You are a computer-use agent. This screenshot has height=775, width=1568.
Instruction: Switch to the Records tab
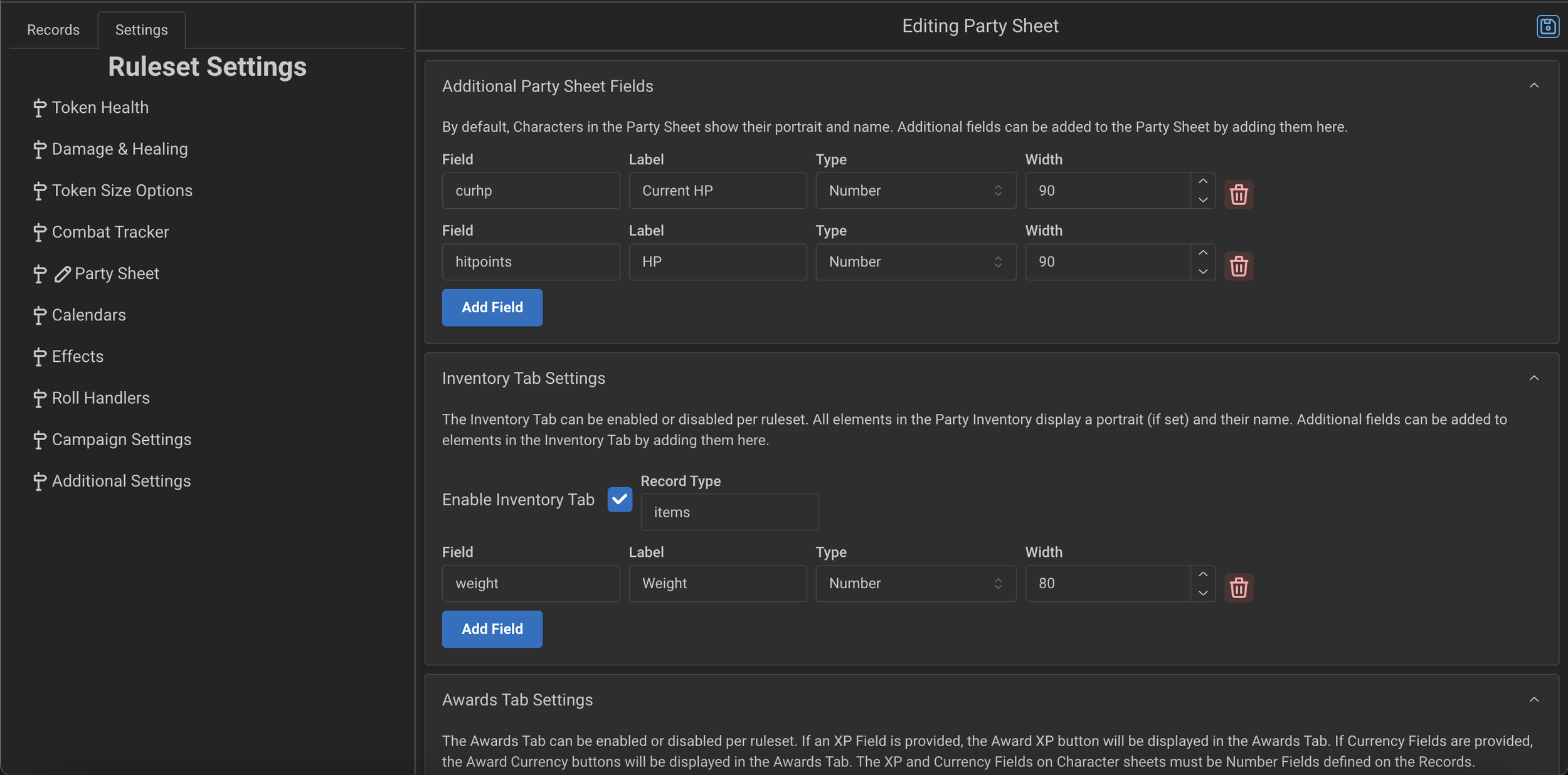(x=53, y=30)
